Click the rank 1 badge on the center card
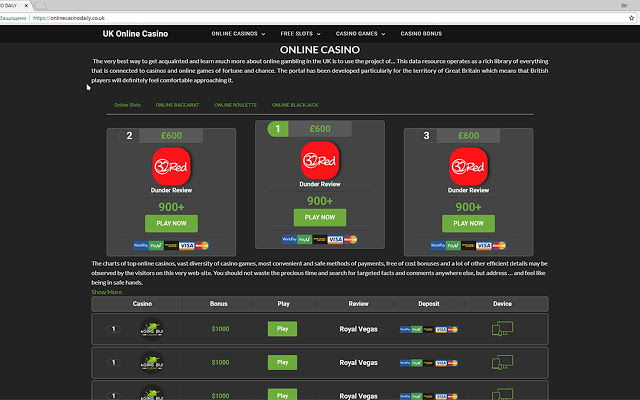The height and width of the screenshot is (400, 640). coord(278,129)
